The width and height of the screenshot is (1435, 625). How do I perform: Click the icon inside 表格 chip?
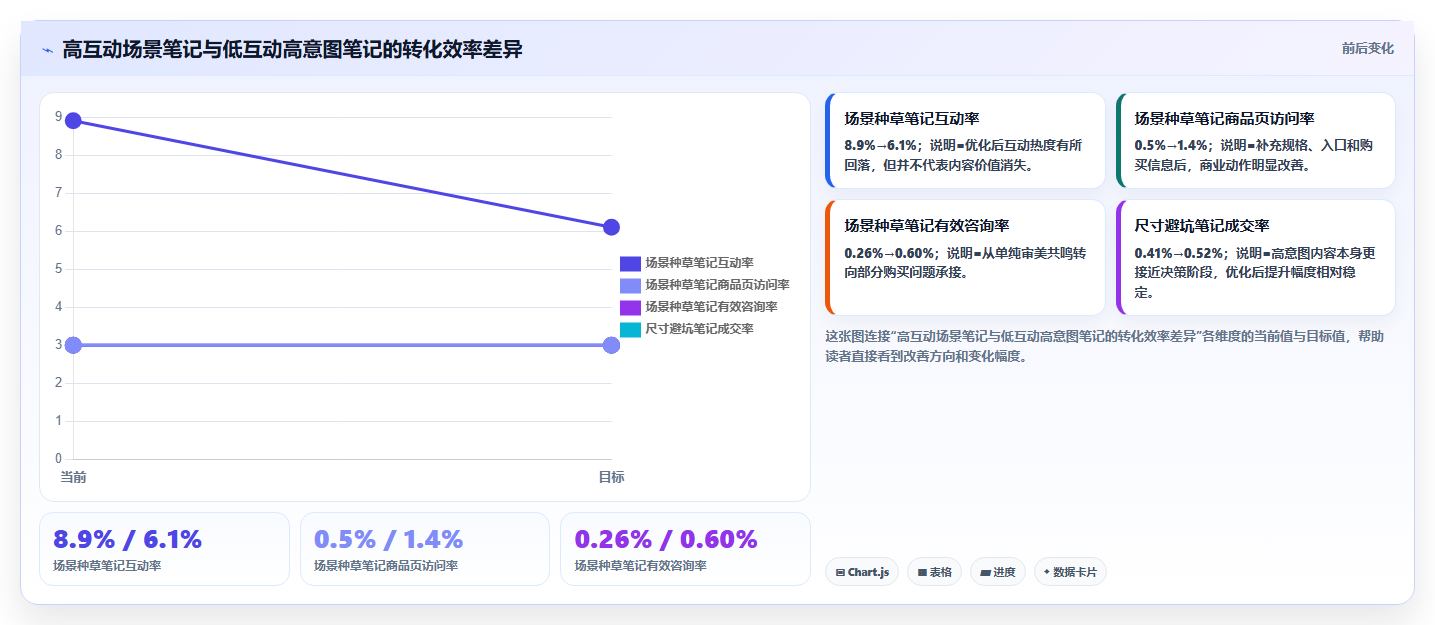point(922,573)
